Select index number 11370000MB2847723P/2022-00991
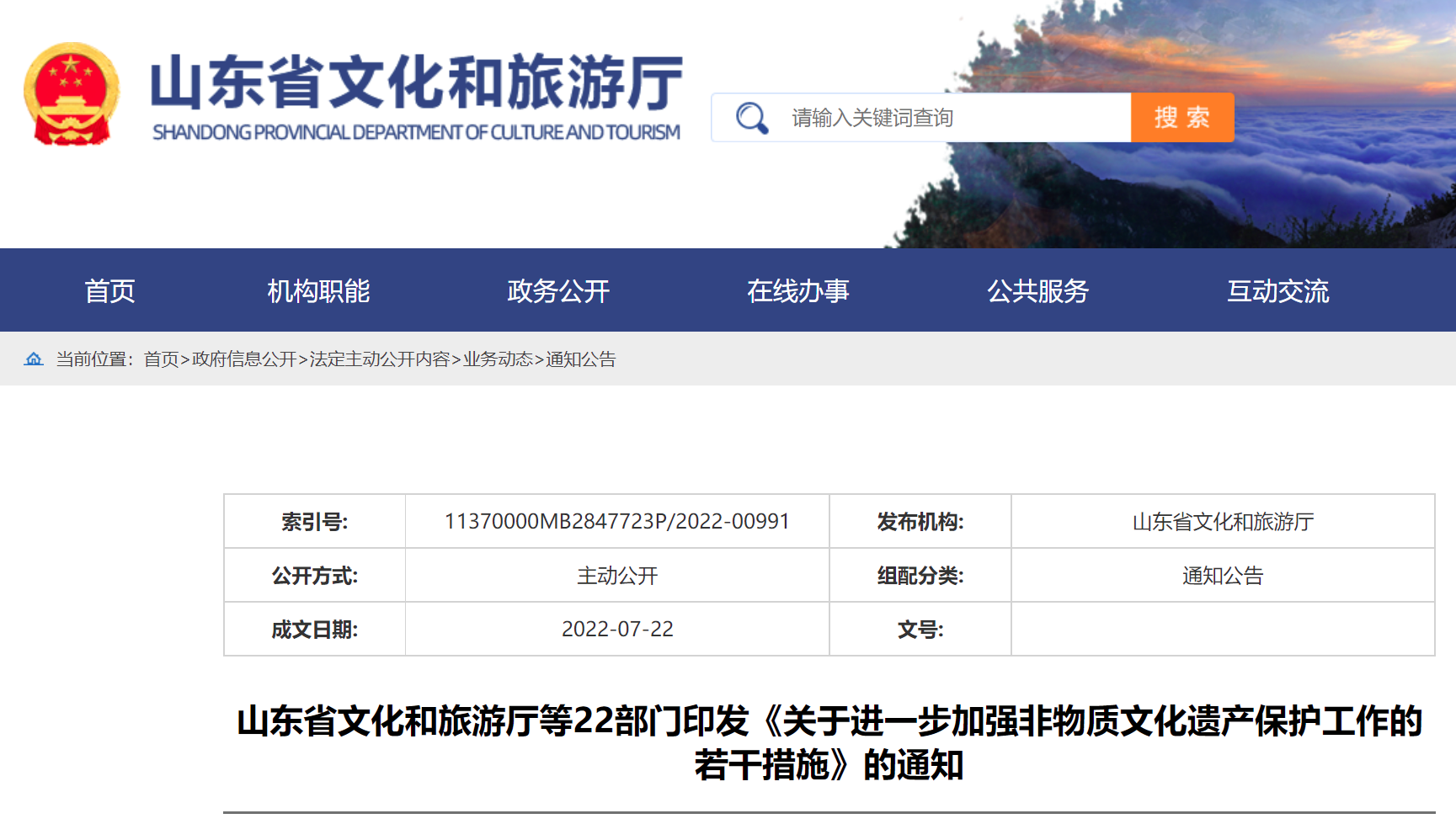1456x824 pixels. pos(617,522)
